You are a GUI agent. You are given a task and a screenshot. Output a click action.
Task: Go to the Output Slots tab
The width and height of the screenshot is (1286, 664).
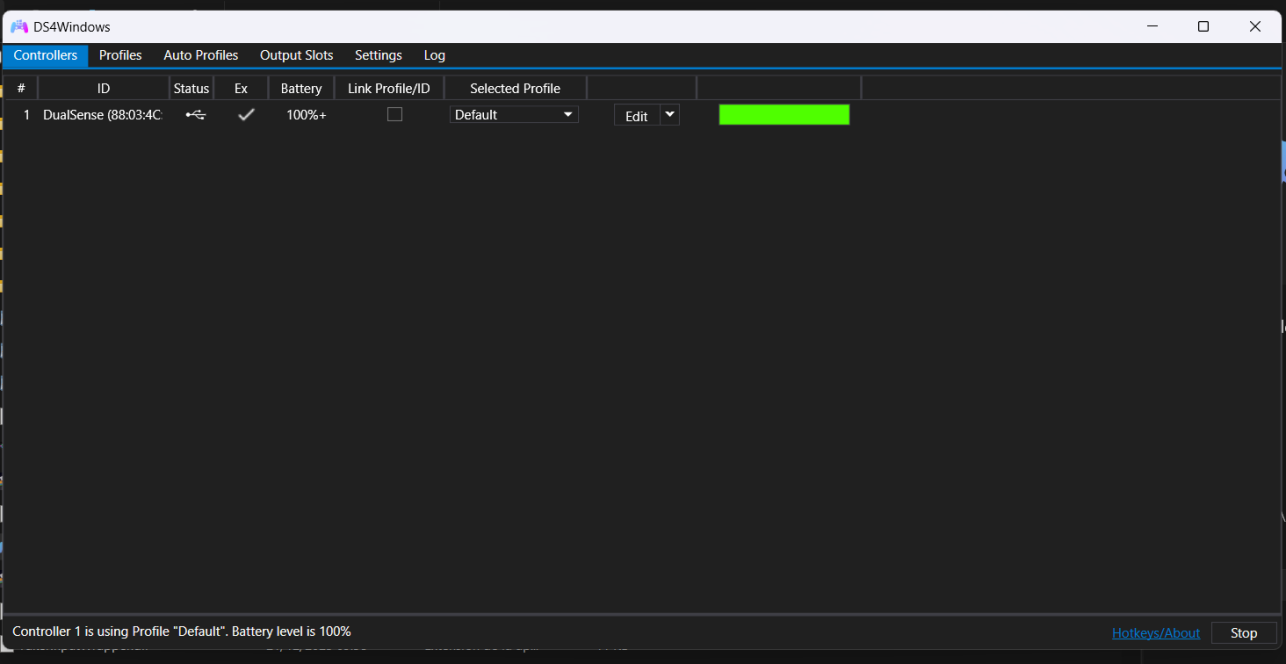click(296, 55)
